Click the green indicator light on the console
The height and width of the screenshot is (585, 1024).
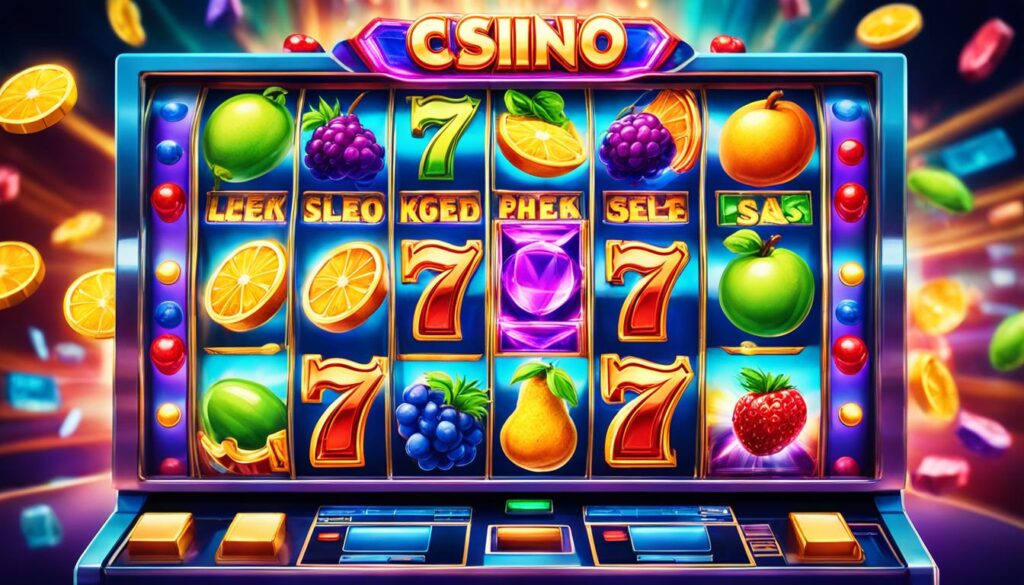click(x=528, y=506)
